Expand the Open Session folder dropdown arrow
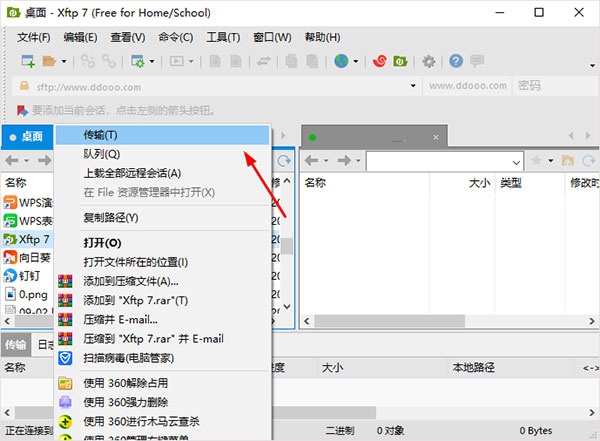 [64, 61]
